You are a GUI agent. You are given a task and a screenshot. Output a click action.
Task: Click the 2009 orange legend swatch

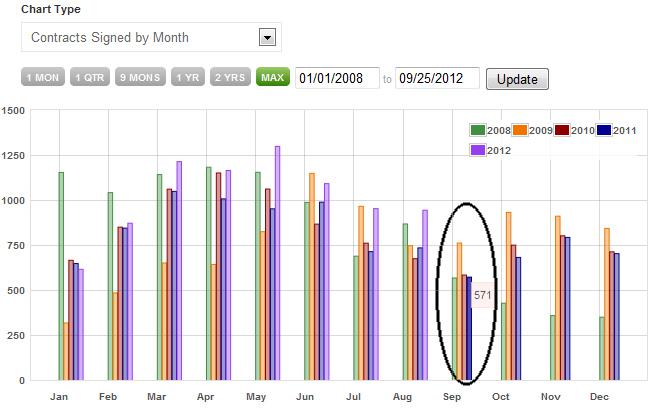(520, 130)
